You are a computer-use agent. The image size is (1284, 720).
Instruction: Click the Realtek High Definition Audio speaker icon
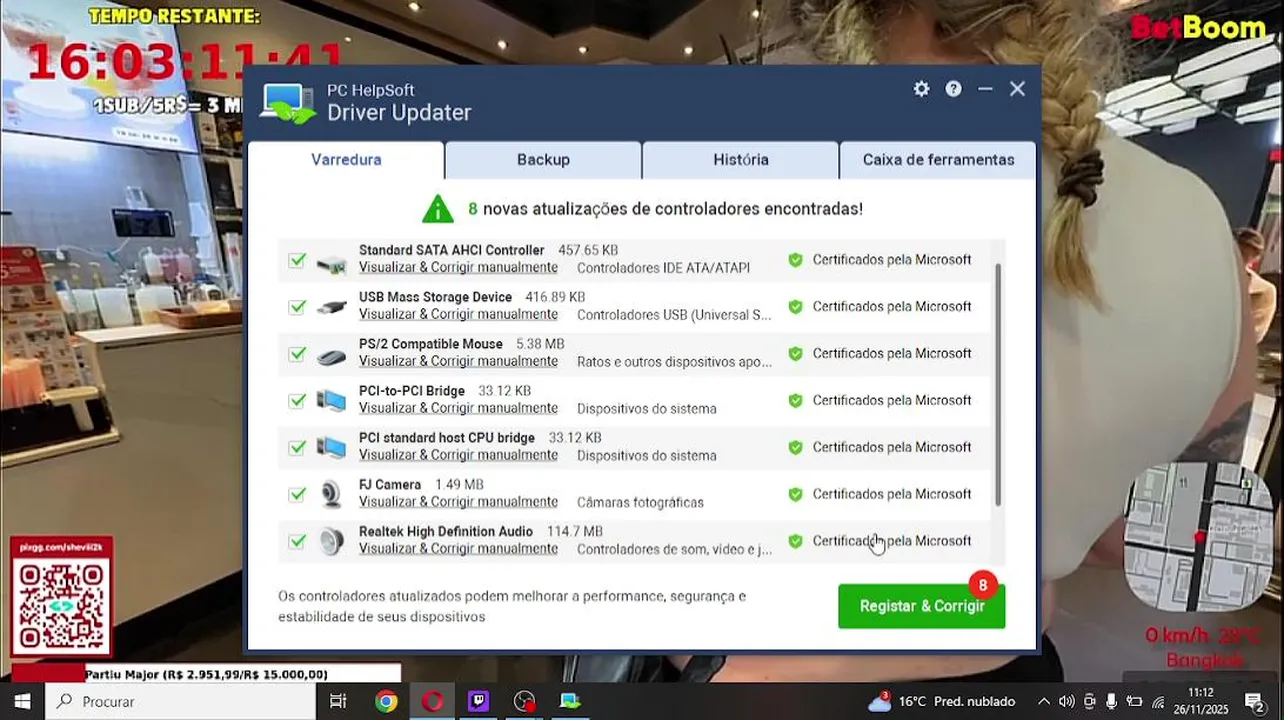(331, 541)
